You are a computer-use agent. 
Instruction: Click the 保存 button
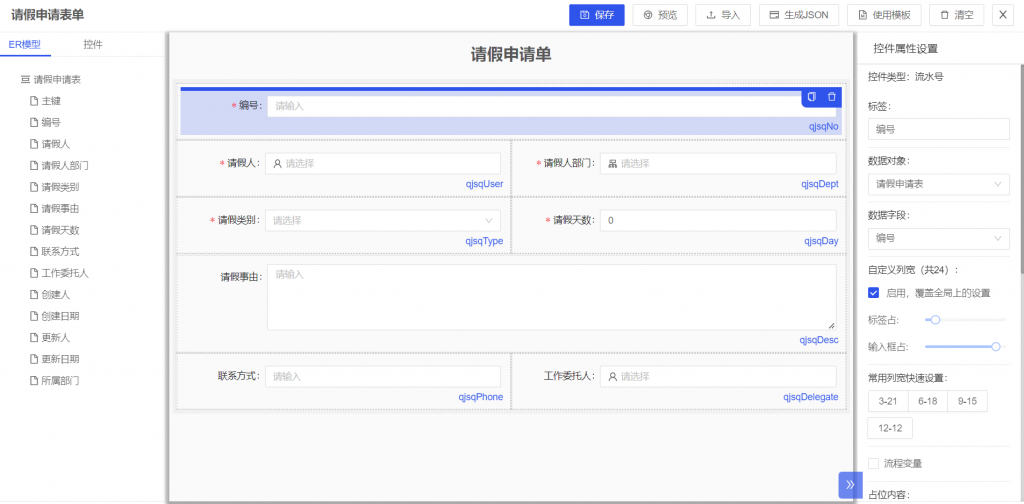tap(597, 15)
